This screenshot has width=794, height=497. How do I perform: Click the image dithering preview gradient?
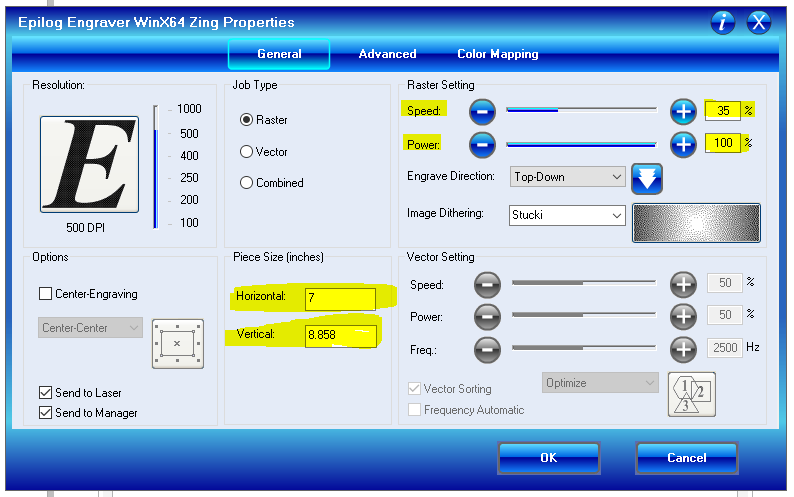[x=696, y=223]
